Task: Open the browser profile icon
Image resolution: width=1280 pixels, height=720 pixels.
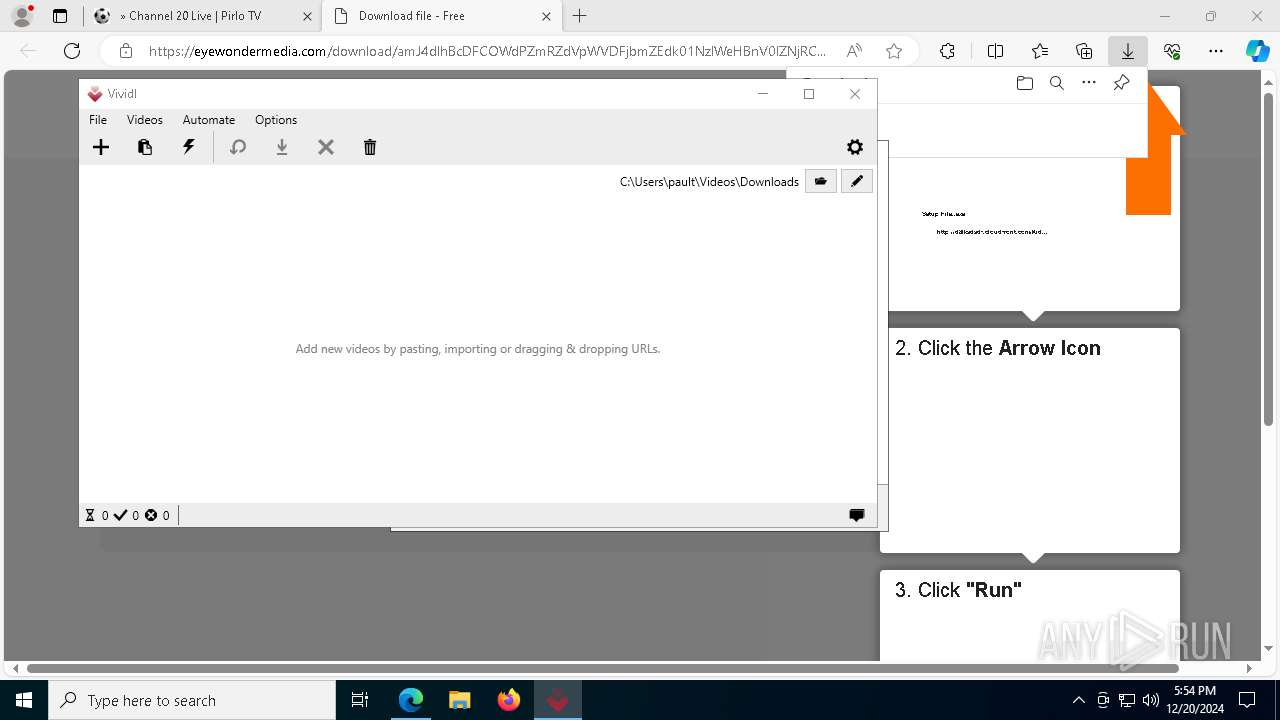Action: tap(22, 16)
